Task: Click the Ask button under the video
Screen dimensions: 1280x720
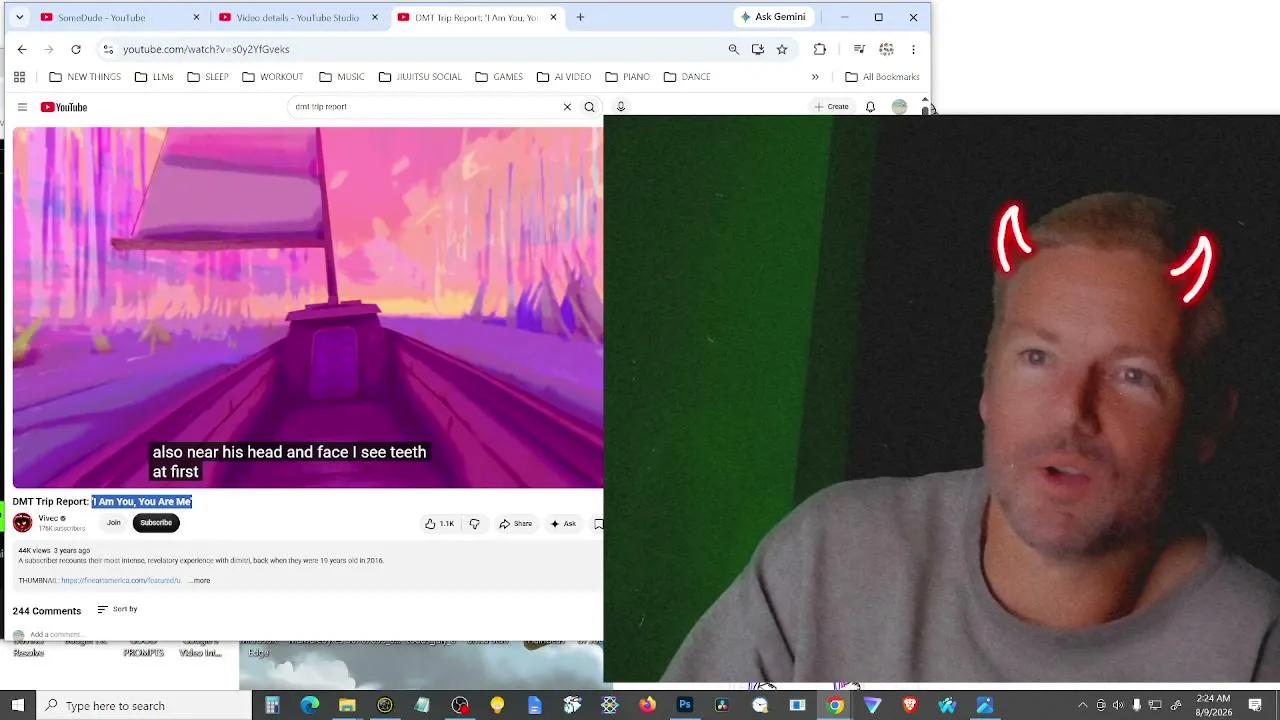Action: coord(563,523)
